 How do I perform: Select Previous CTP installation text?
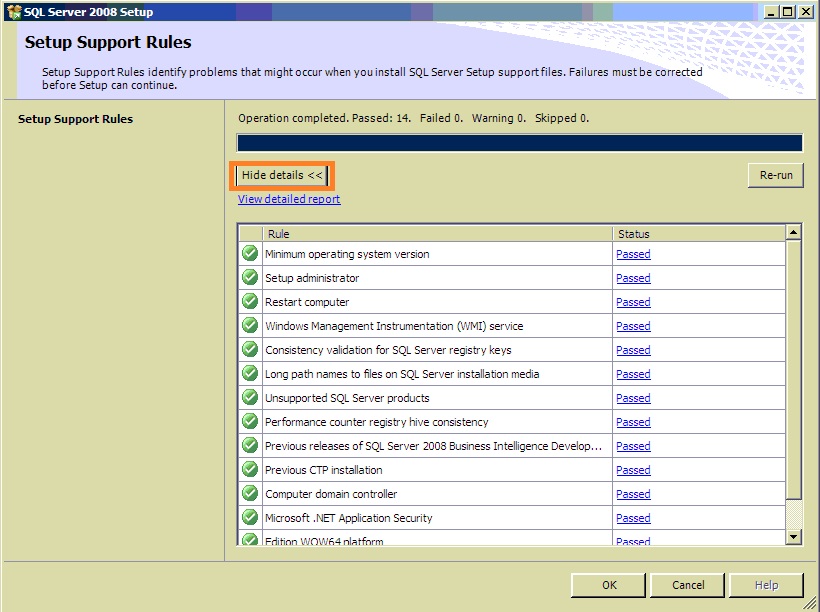[x=324, y=470]
